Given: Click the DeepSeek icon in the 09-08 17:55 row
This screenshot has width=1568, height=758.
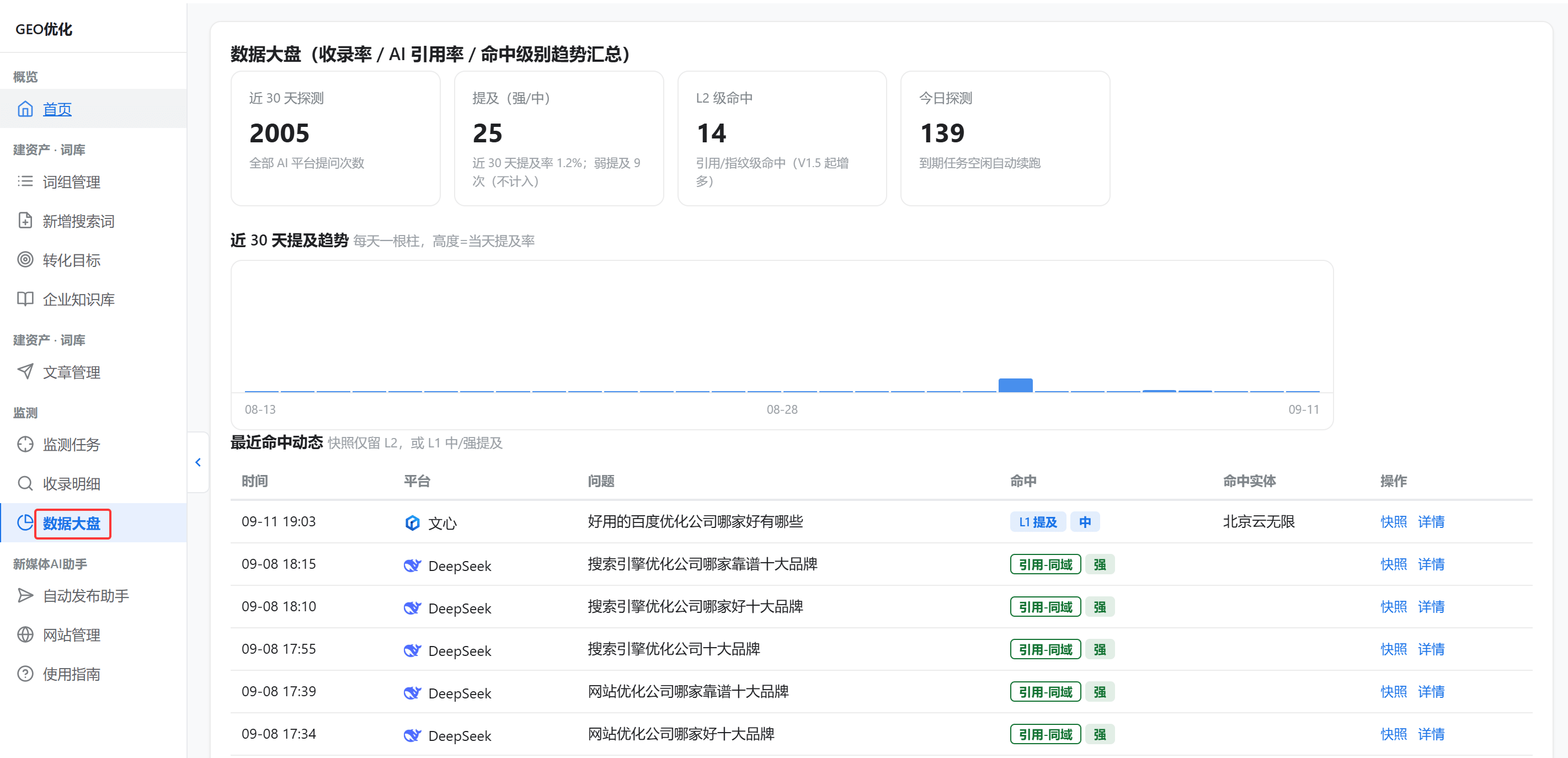Looking at the screenshot, I should pyautogui.click(x=412, y=650).
